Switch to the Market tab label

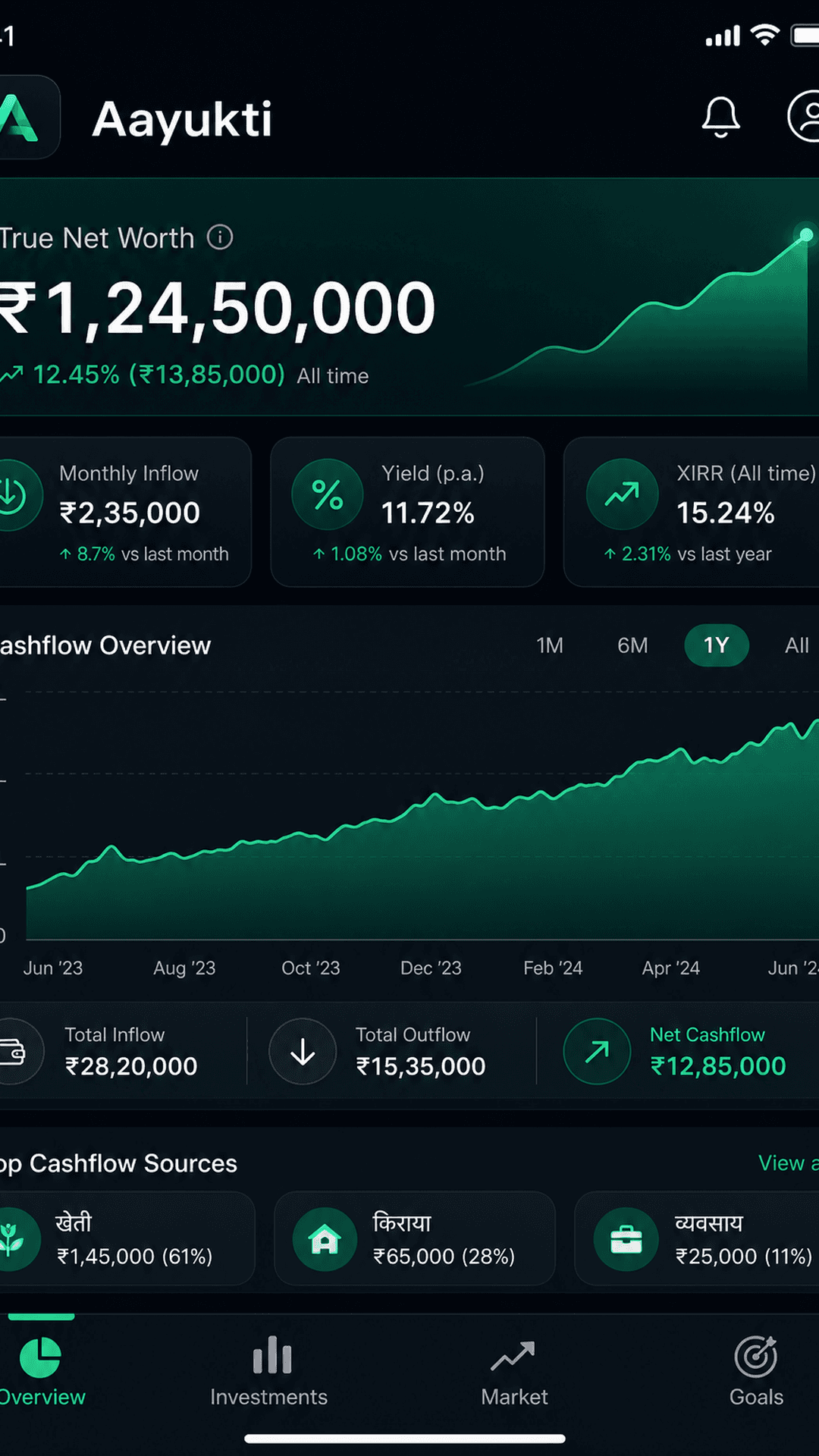(x=514, y=1397)
